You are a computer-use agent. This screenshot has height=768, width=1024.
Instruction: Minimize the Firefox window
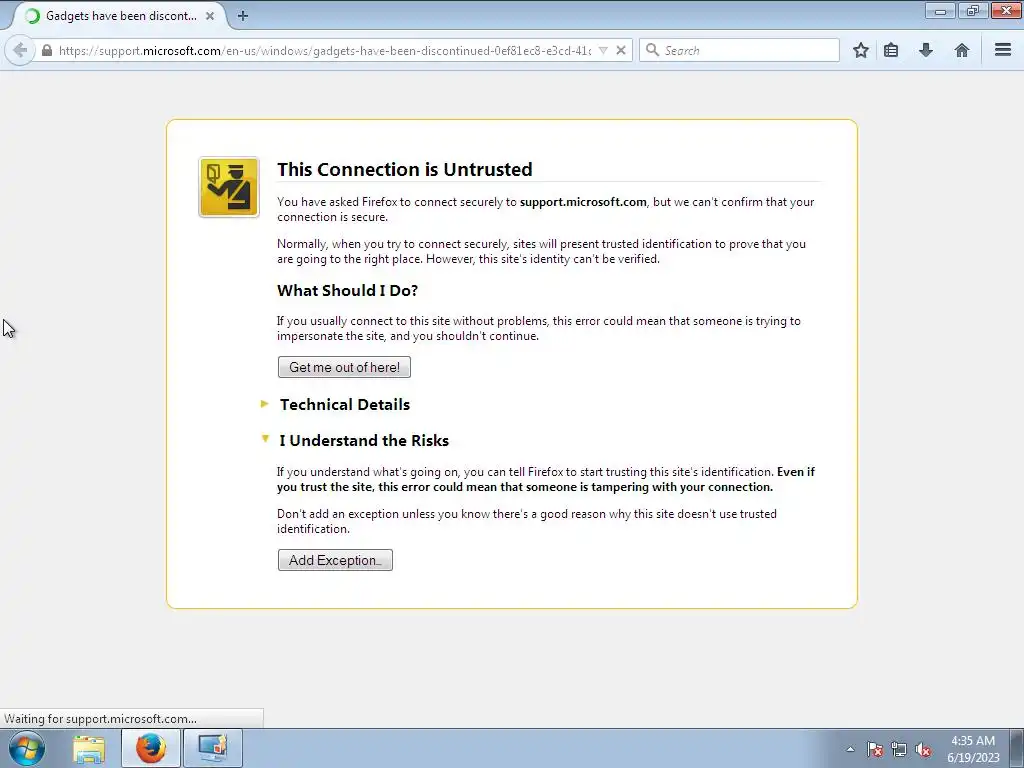point(940,10)
